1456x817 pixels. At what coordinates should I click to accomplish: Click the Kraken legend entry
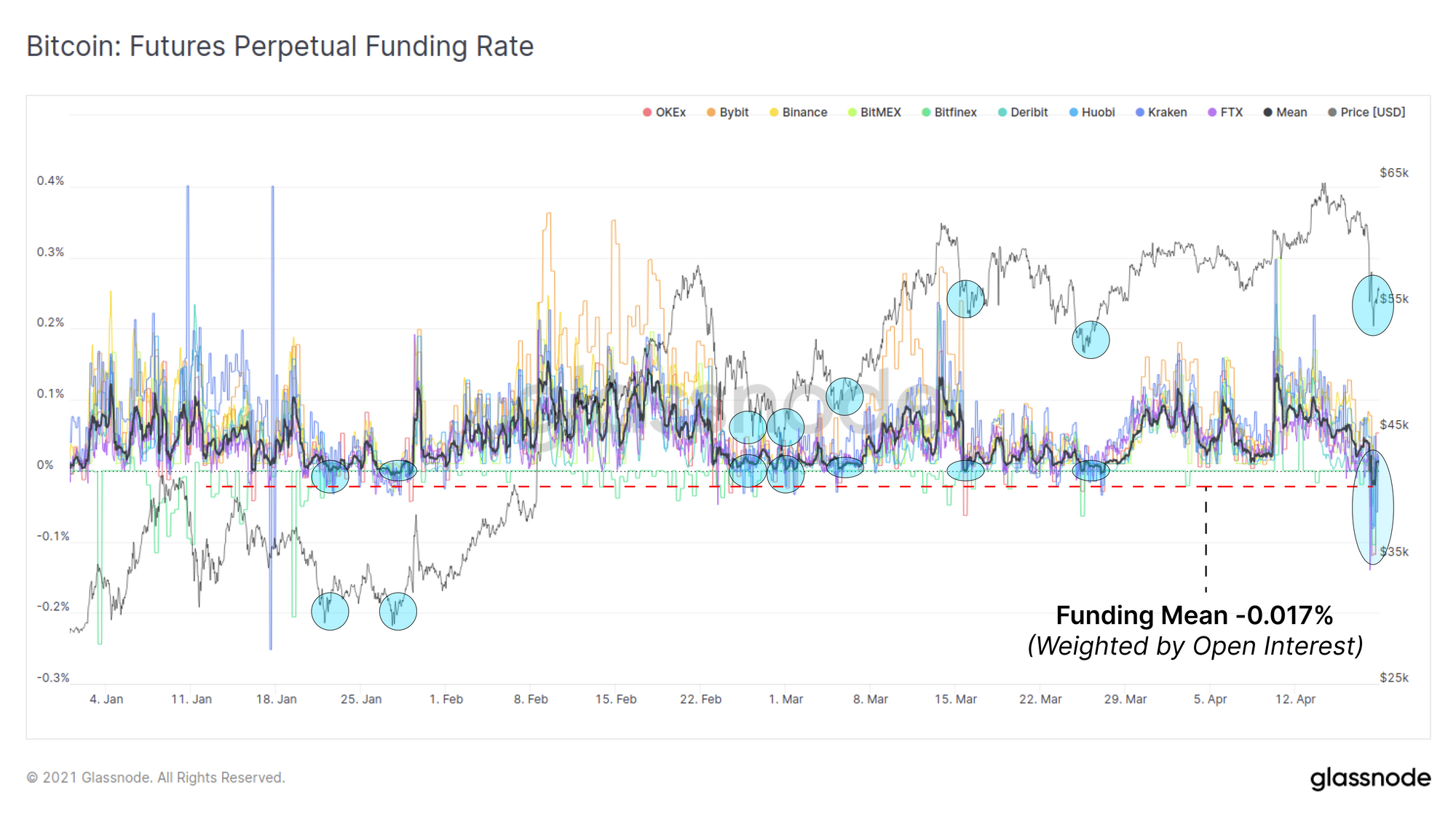pyautogui.click(x=1166, y=112)
